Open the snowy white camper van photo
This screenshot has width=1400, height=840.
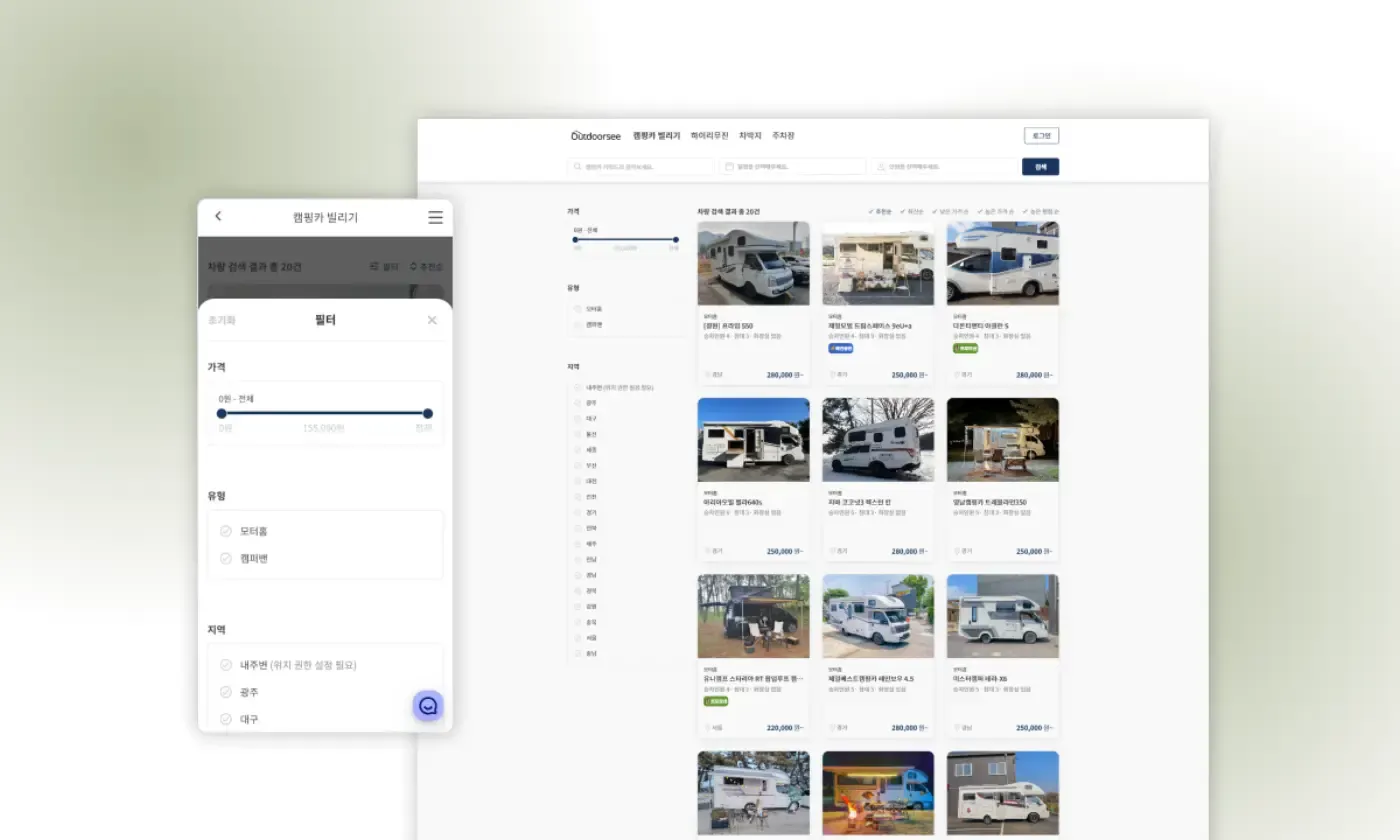[x=878, y=440]
